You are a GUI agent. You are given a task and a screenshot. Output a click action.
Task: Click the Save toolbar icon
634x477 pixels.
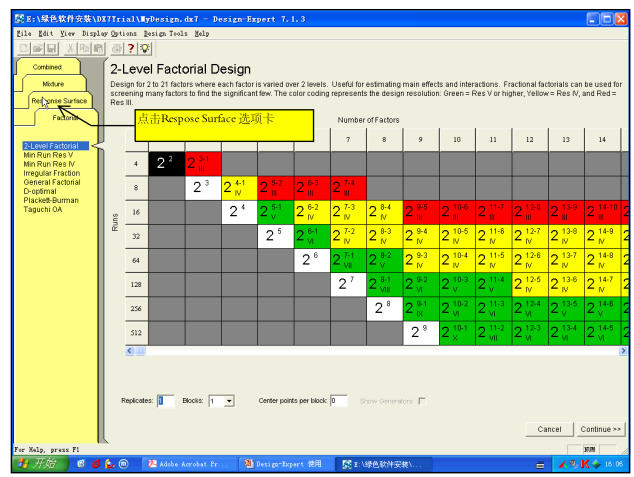point(51,48)
